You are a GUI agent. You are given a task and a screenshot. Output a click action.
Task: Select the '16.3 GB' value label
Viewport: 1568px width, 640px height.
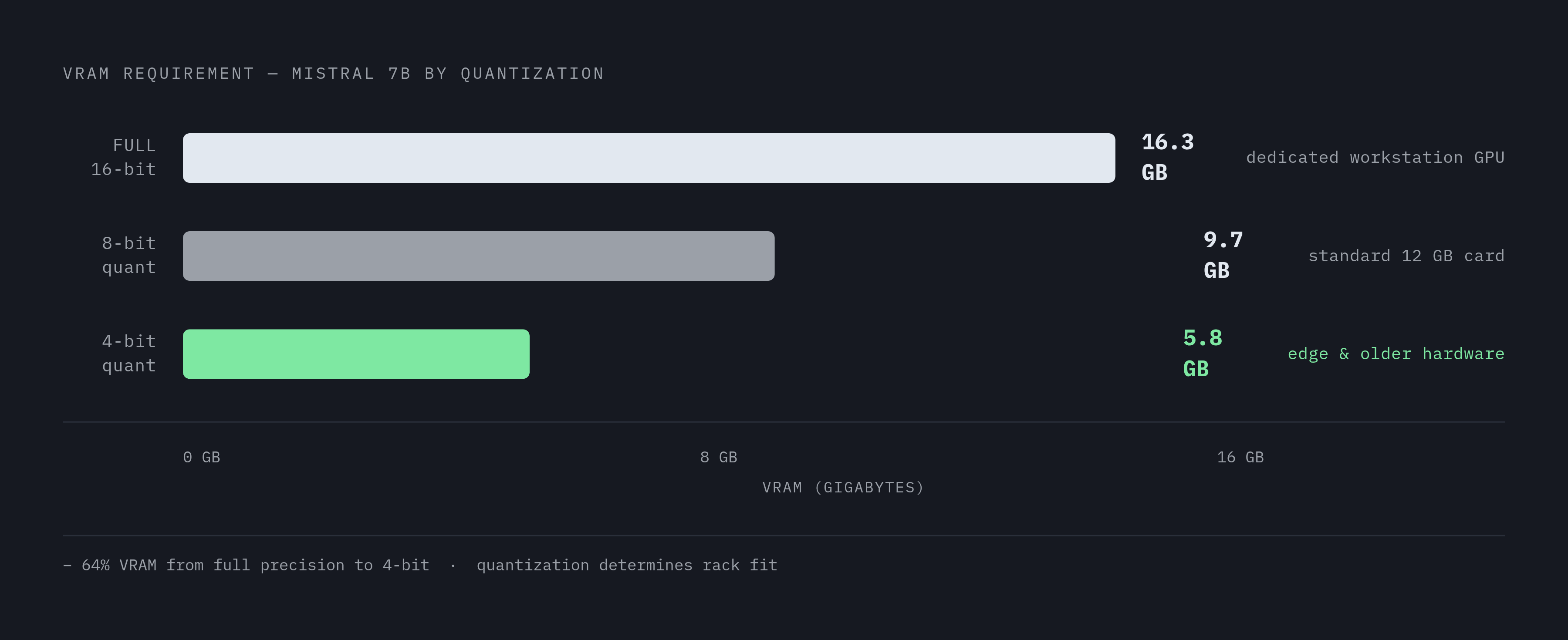click(1167, 158)
